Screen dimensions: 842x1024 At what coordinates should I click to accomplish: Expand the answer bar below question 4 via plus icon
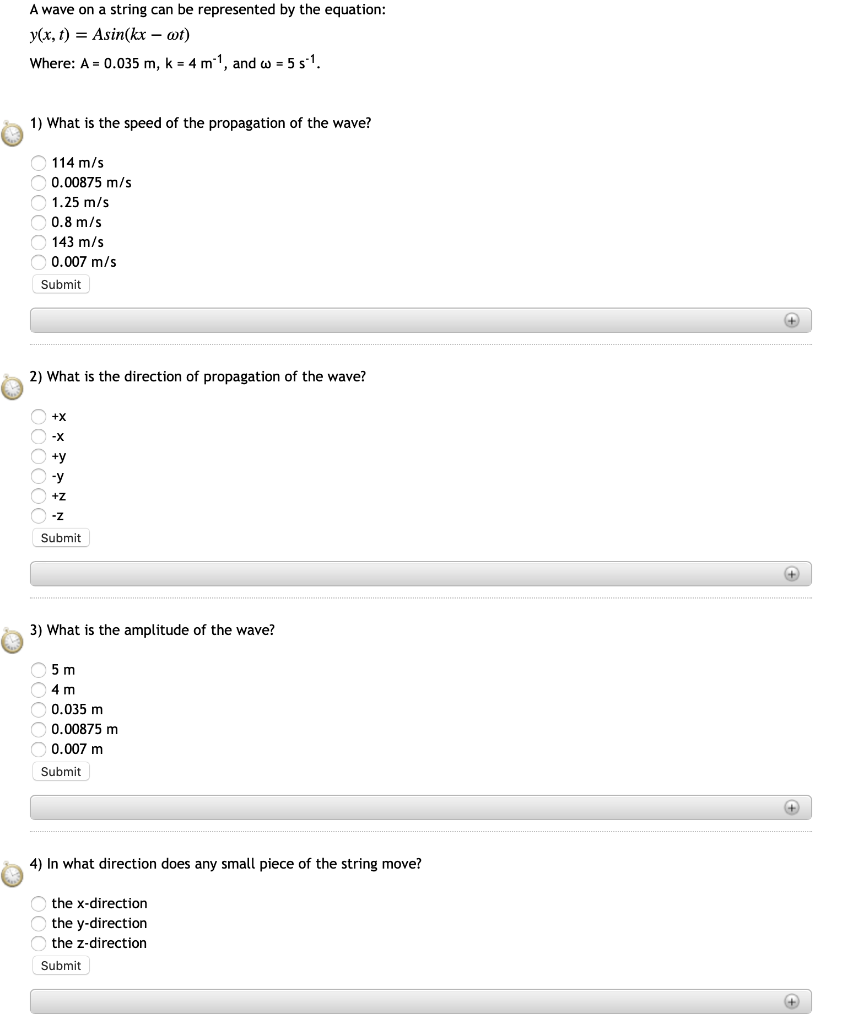click(x=792, y=1001)
